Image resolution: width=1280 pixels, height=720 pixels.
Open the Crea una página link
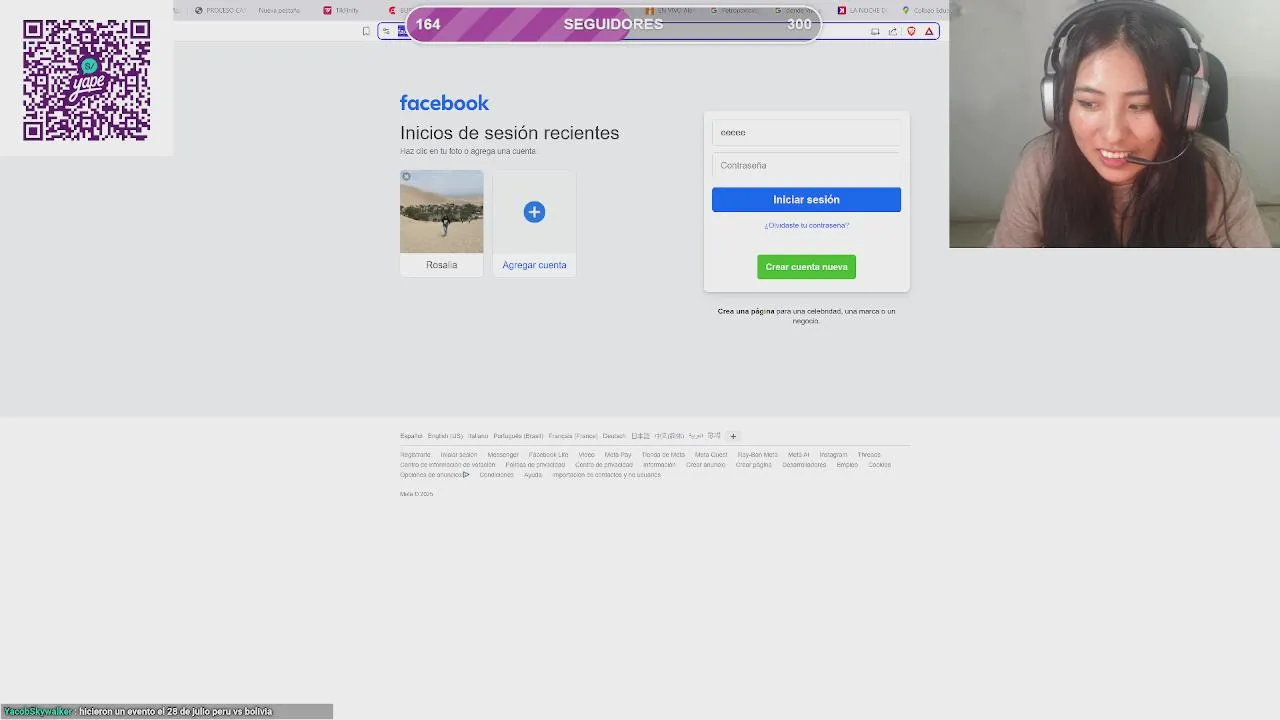[746, 311]
